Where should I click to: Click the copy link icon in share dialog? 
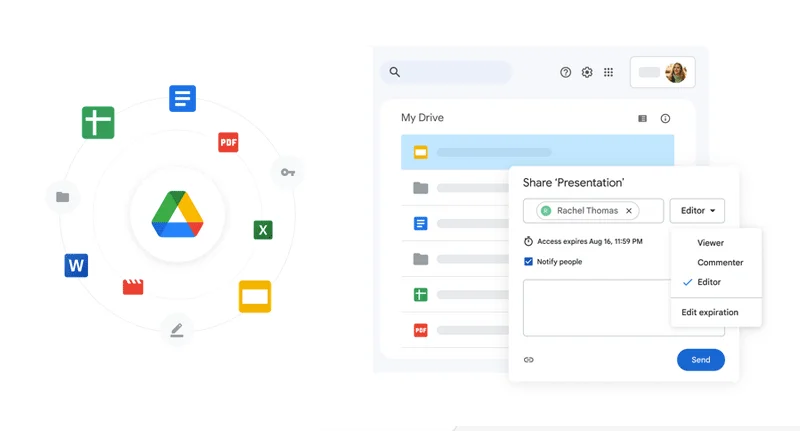[529, 360]
